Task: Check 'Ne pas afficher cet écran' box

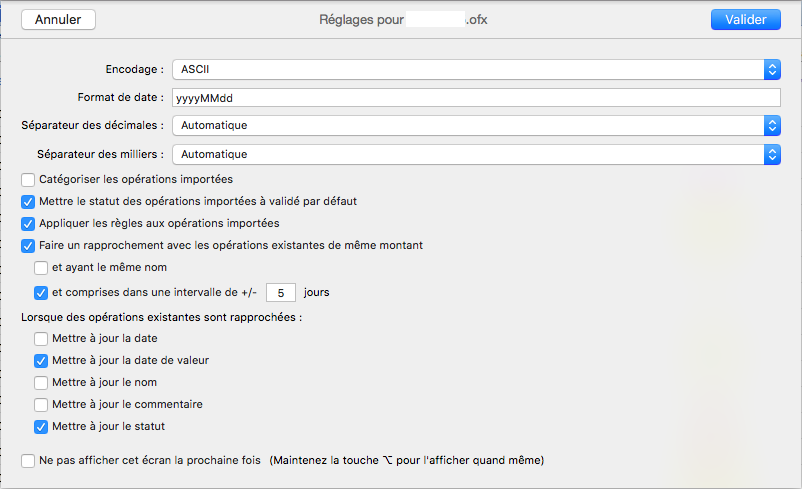Action: (28, 461)
